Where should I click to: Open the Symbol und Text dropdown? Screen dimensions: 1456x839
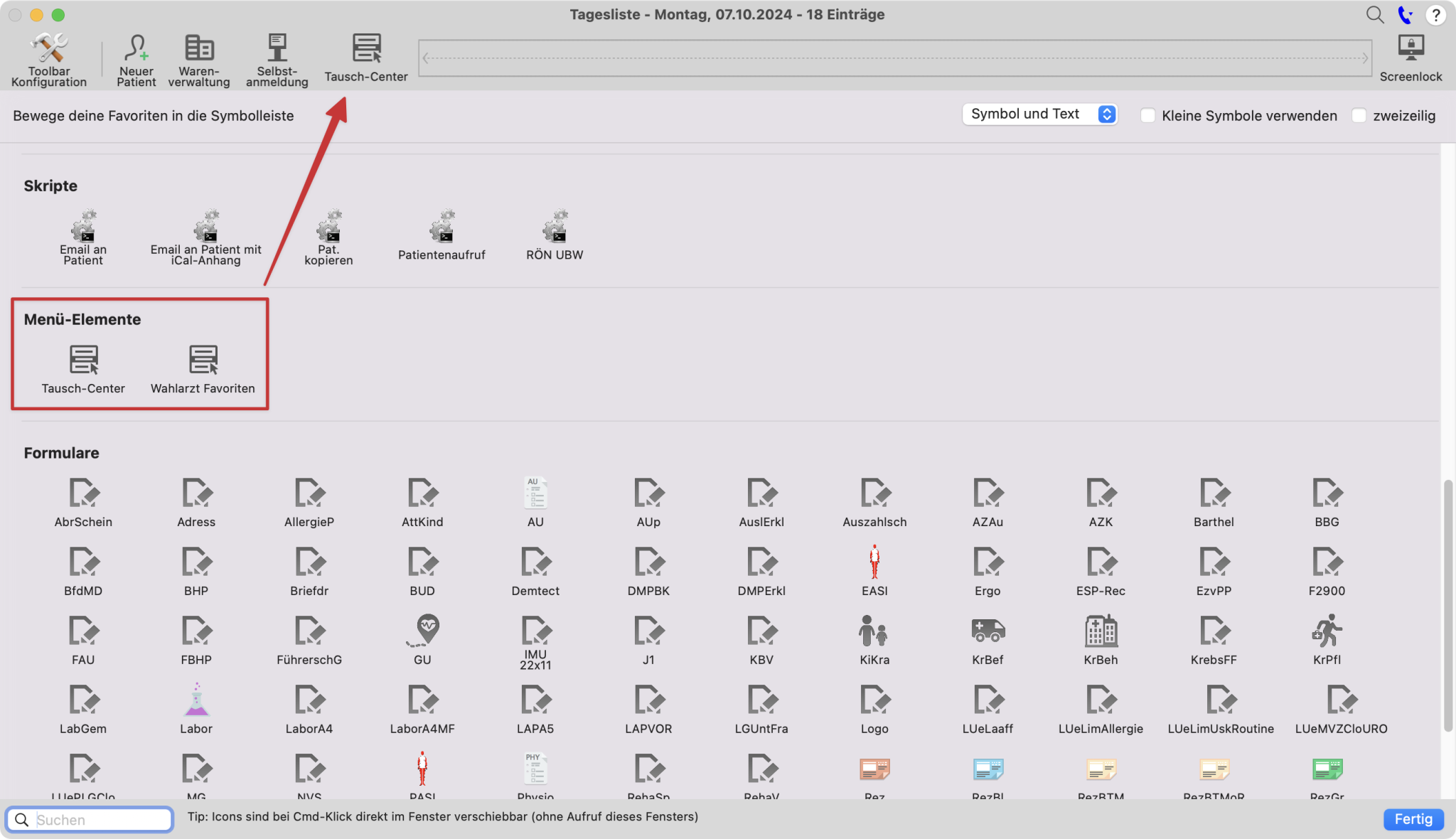1039,114
